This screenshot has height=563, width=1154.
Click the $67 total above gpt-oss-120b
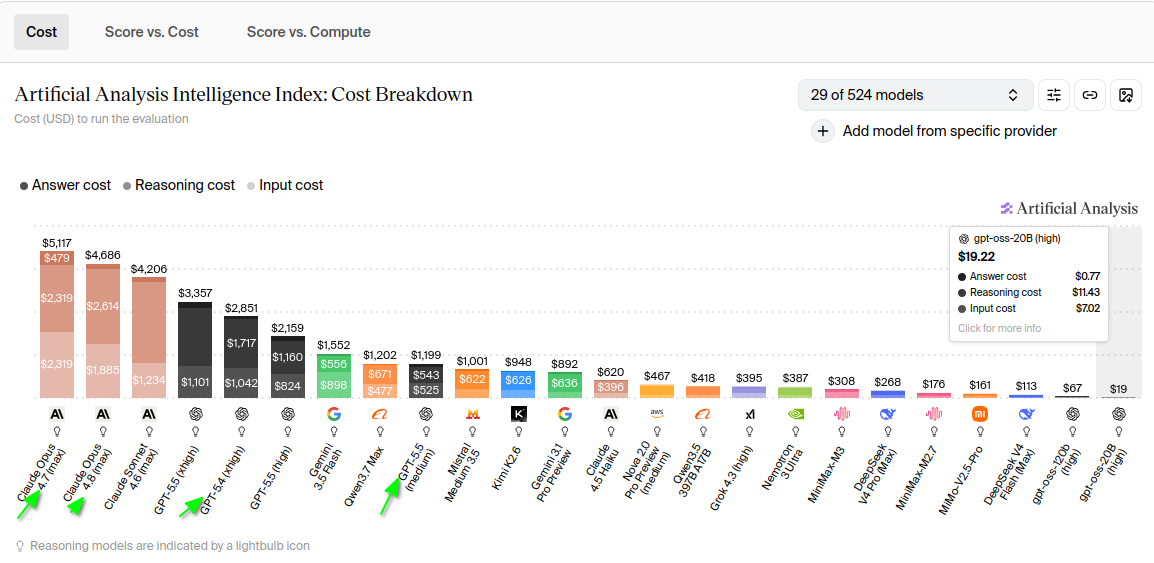click(1072, 387)
